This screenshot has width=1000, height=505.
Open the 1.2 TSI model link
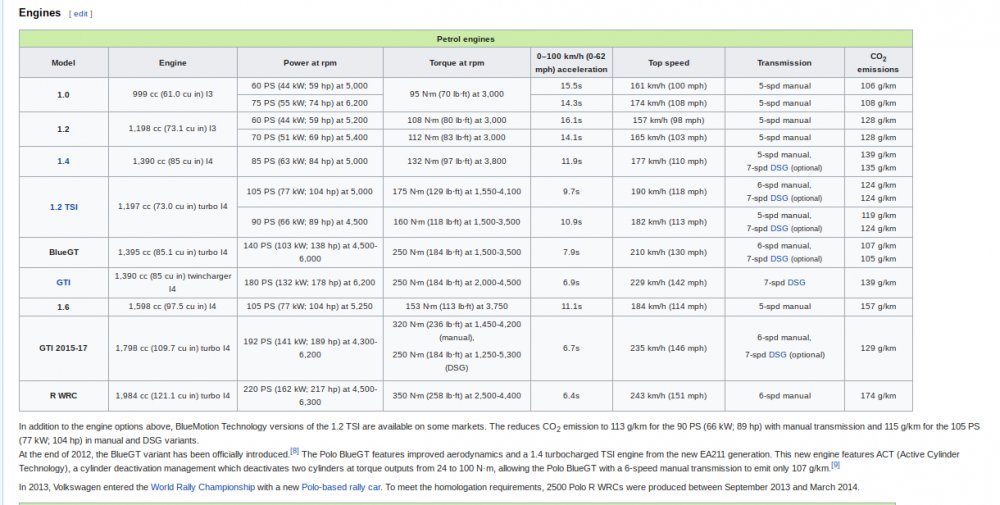click(64, 207)
